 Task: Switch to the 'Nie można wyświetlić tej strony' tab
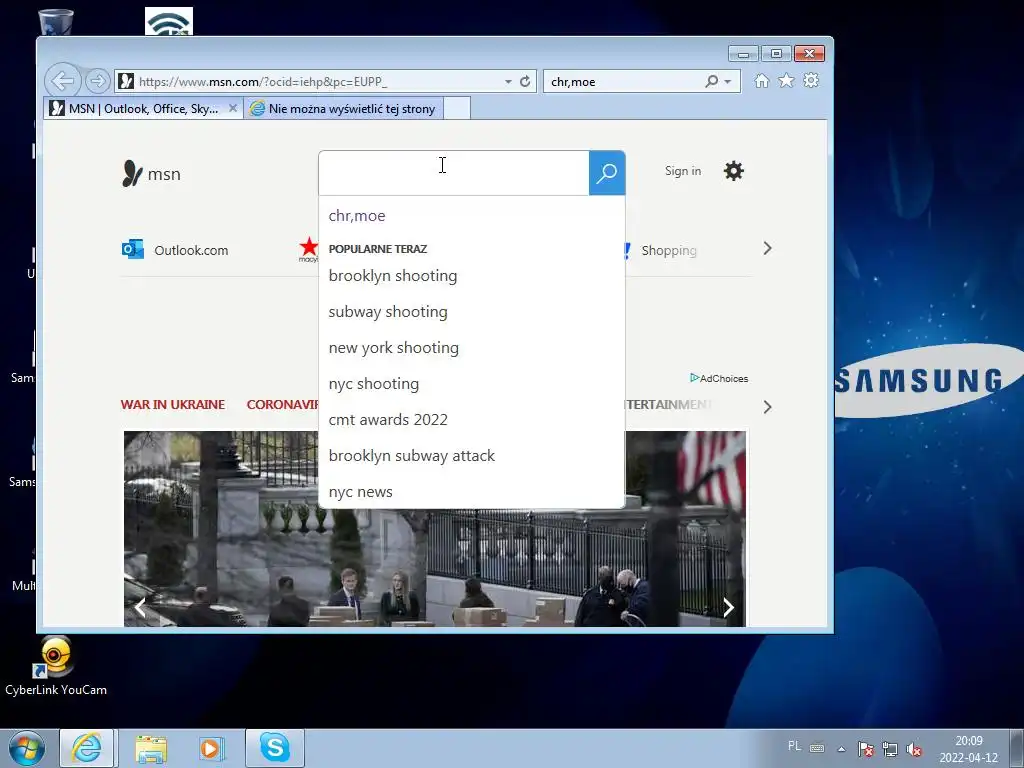[x=344, y=108]
